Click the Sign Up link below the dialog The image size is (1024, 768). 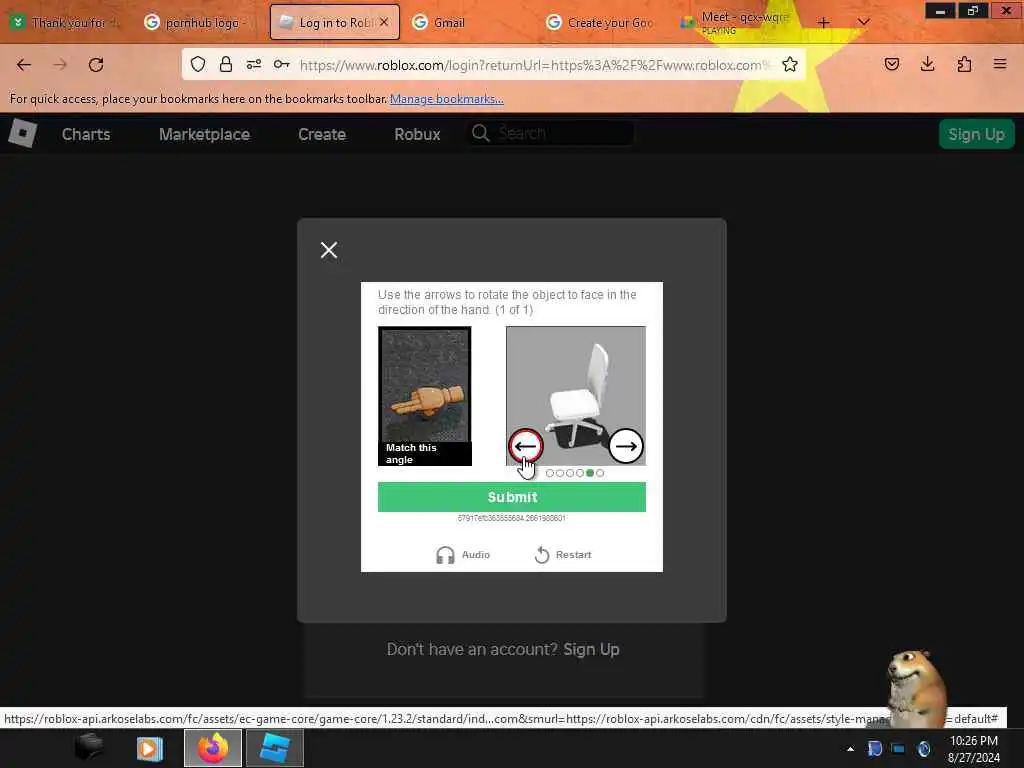pyautogui.click(x=591, y=649)
